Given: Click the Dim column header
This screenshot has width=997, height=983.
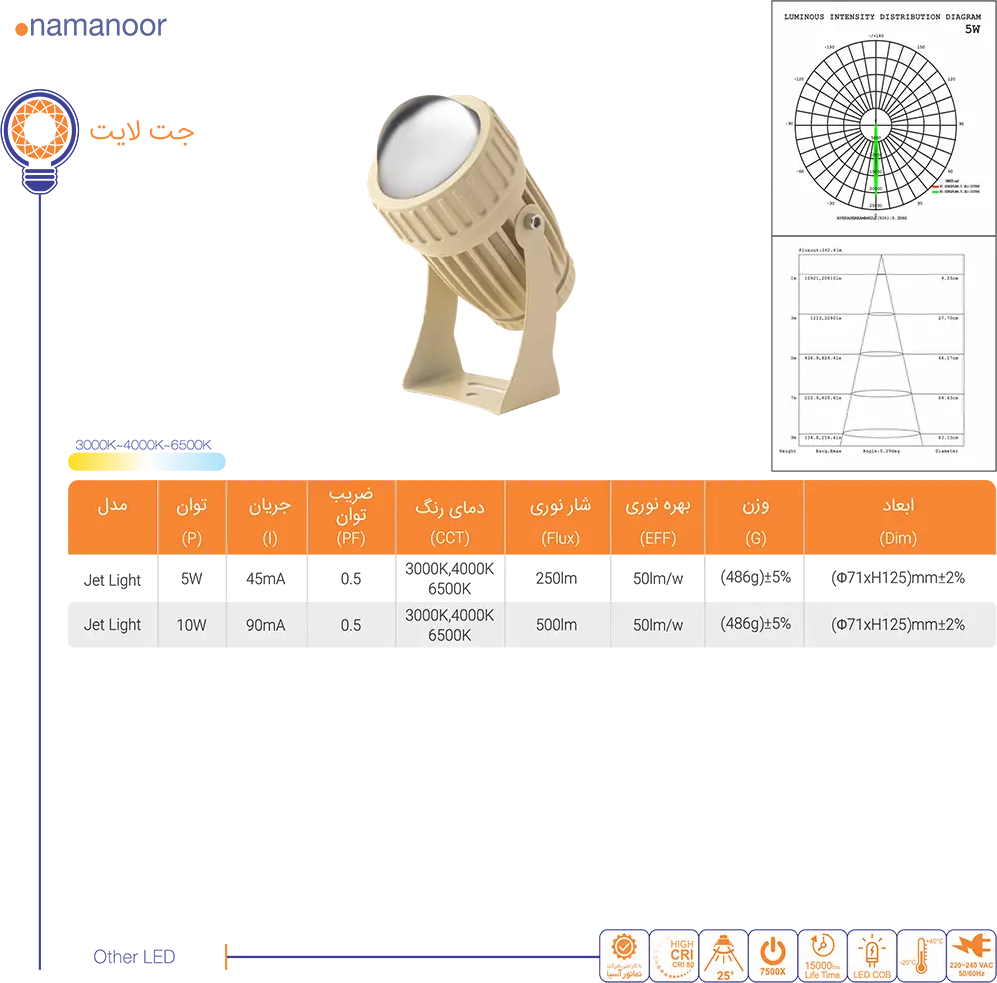Looking at the screenshot, I should coord(898,518).
